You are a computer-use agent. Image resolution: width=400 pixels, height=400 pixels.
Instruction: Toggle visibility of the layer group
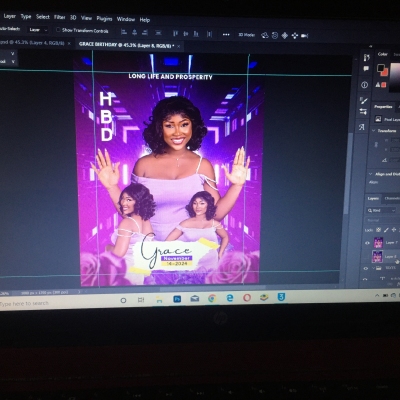coord(366,268)
